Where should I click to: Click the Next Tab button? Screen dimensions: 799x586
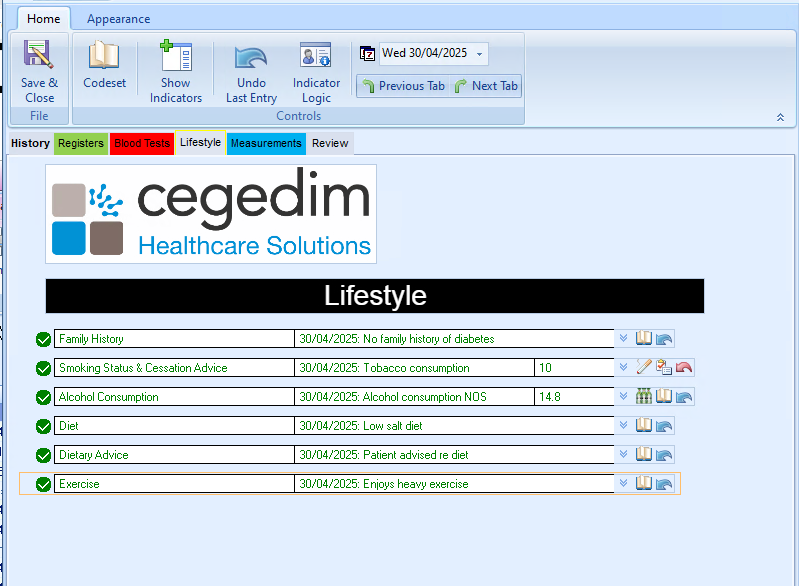point(486,86)
